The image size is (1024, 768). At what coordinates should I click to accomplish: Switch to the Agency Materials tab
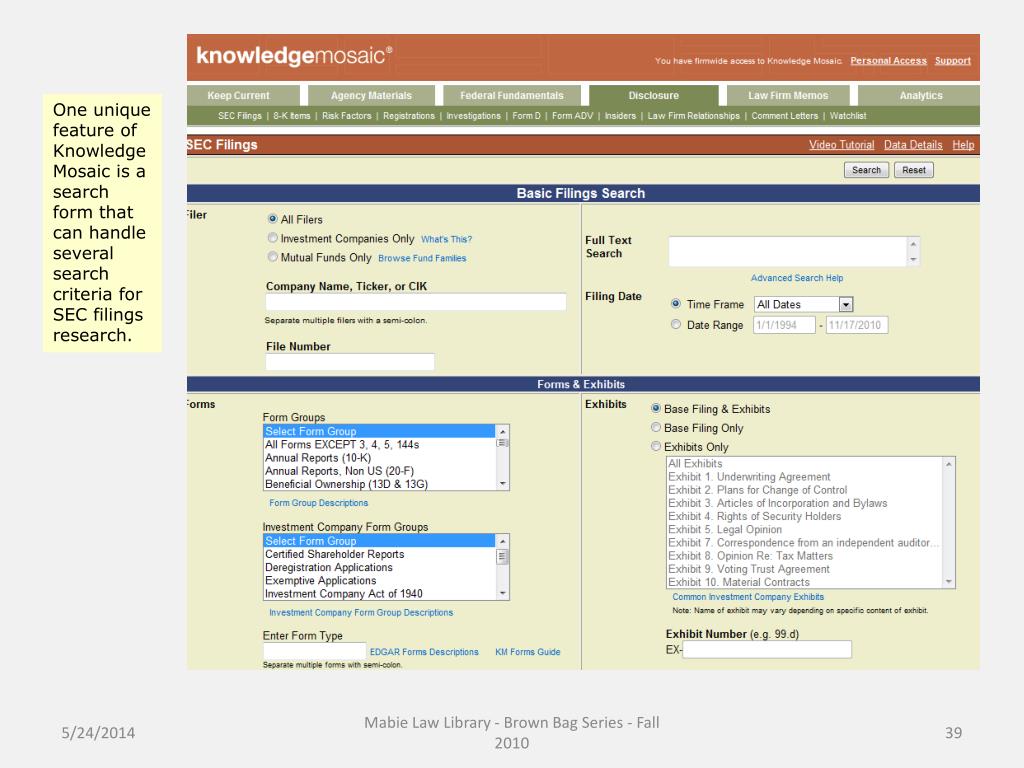(372, 95)
